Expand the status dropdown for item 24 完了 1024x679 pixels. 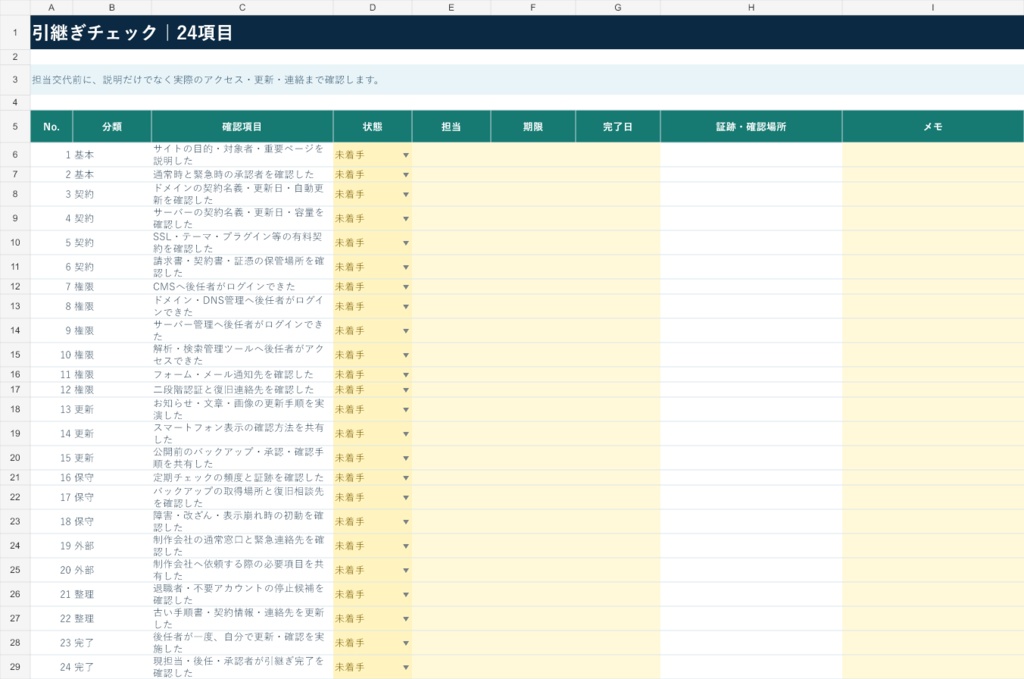[x=406, y=667]
